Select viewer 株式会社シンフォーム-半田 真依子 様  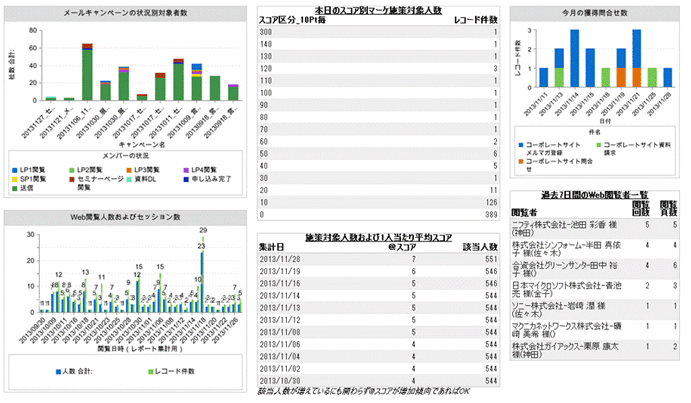(x=566, y=249)
